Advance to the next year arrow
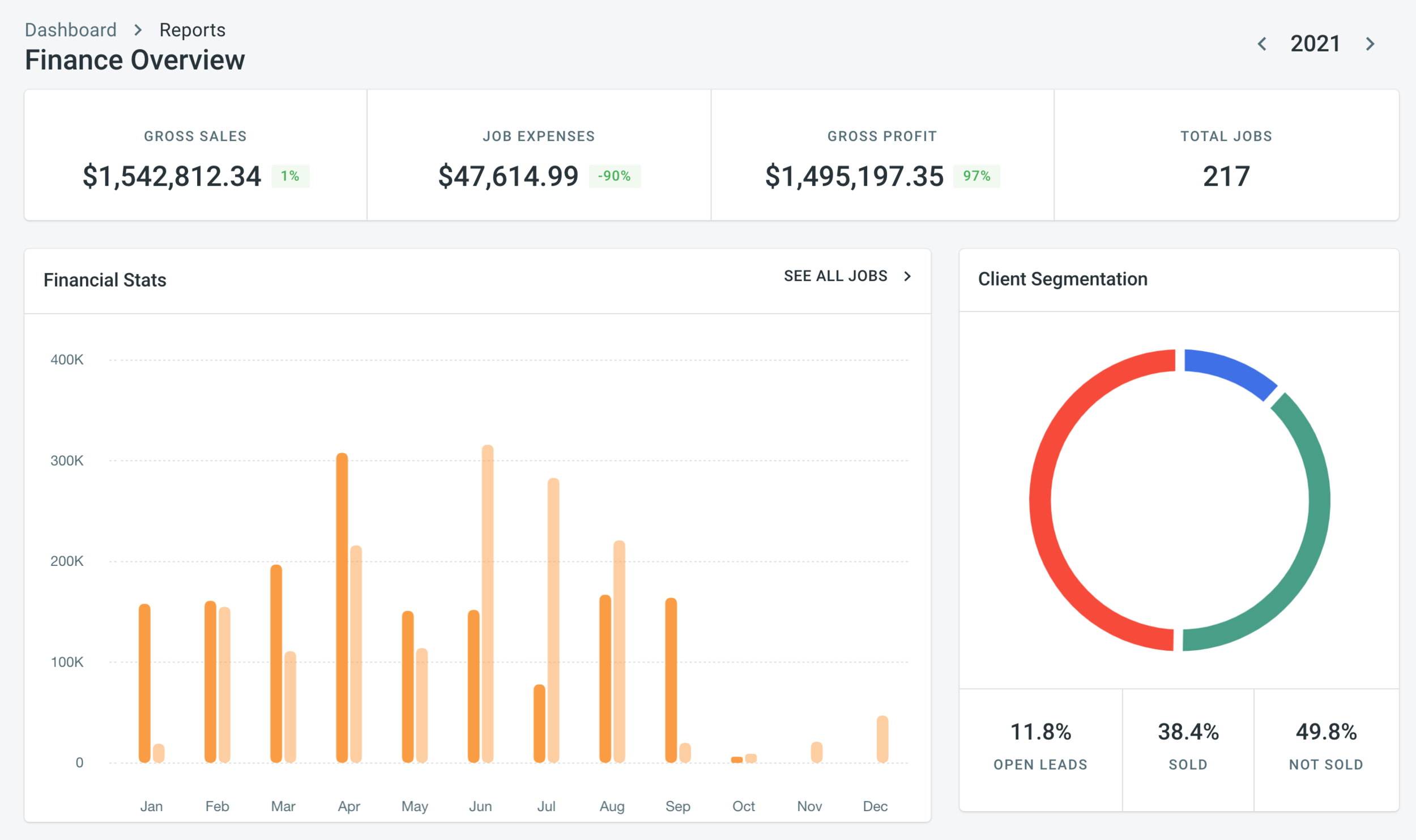 pyautogui.click(x=1370, y=44)
